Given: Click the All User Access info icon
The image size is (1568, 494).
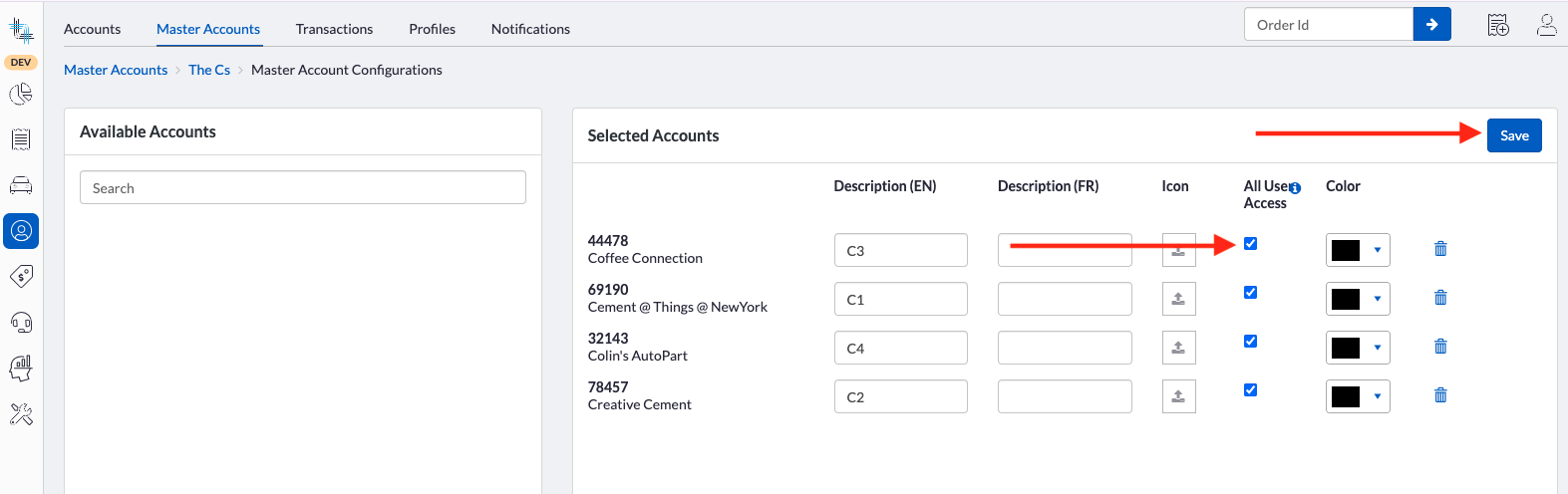Looking at the screenshot, I should [x=1295, y=187].
